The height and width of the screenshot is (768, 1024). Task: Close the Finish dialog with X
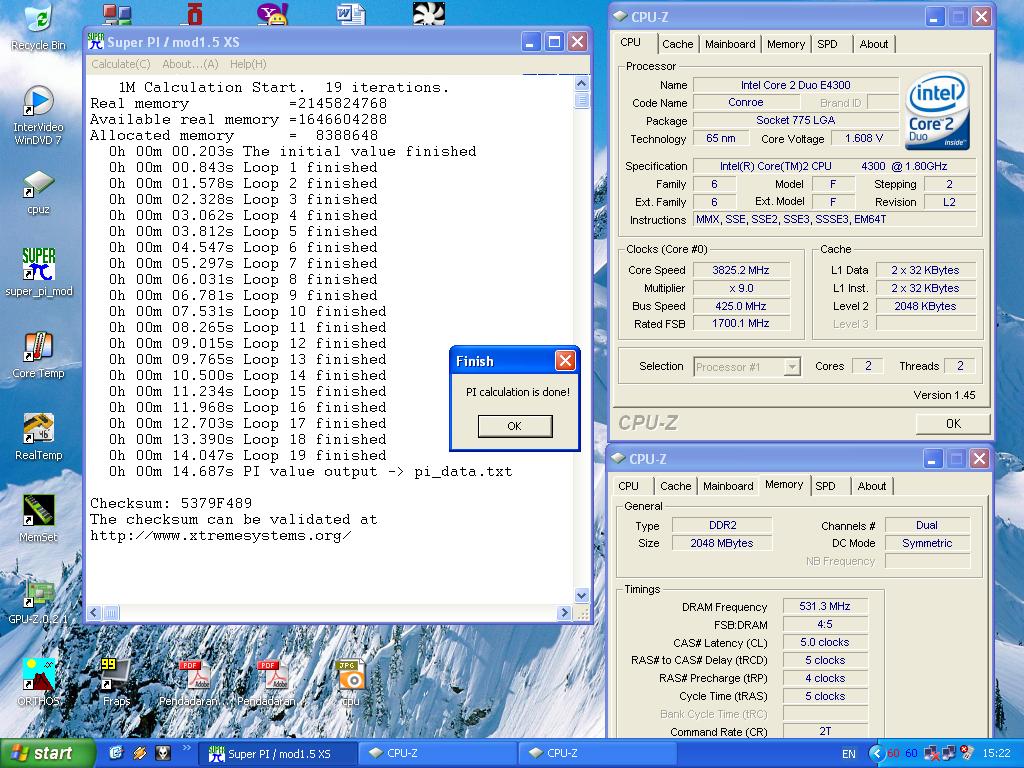click(x=565, y=360)
